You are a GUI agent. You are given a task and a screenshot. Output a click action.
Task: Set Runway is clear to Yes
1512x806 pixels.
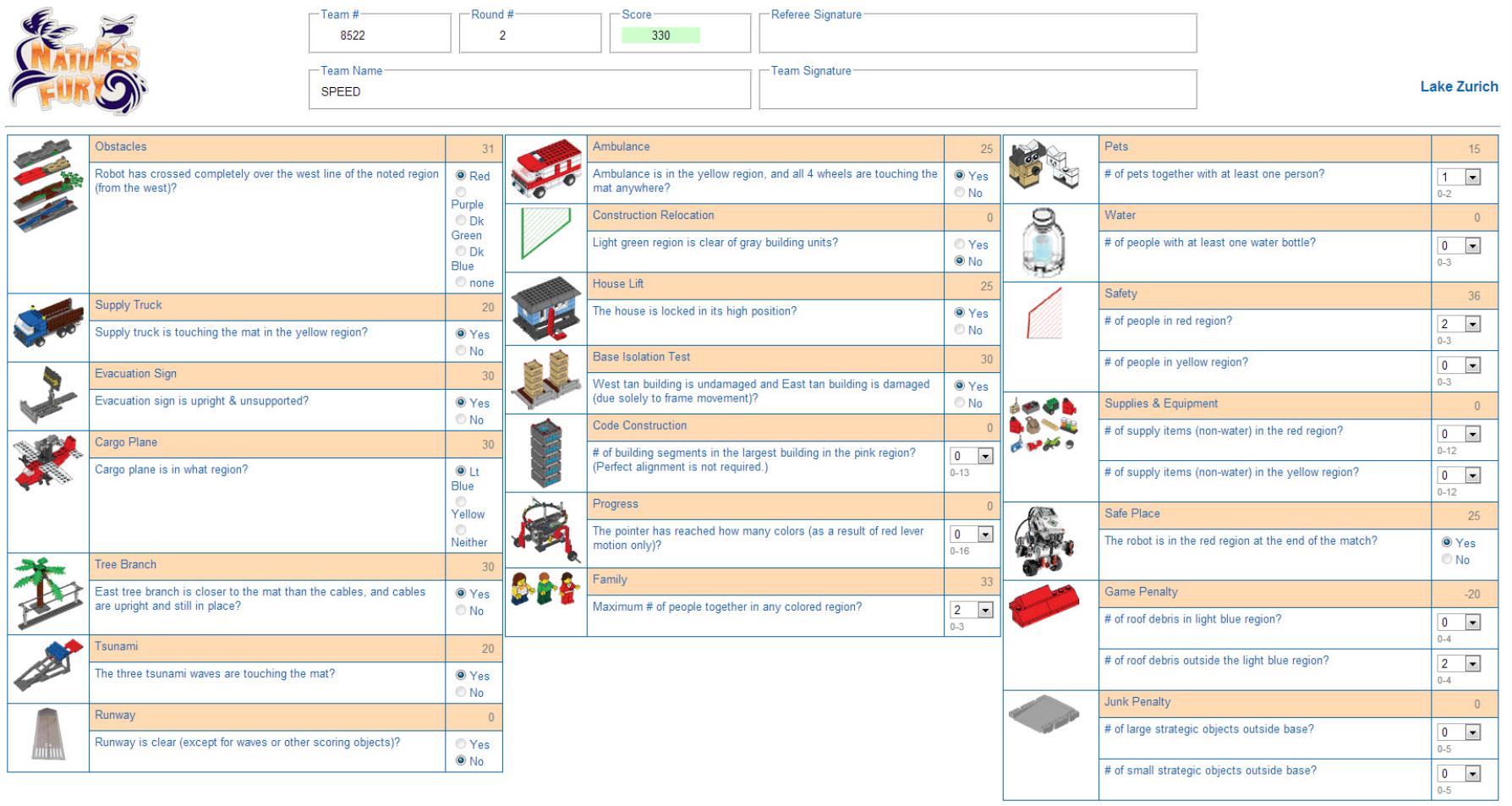click(x=461, y=744)
